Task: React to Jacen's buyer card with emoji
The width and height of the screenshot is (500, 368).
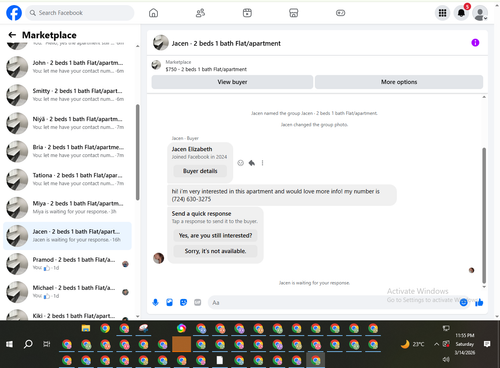Action: pyautogui.click(x=240, y=163)
